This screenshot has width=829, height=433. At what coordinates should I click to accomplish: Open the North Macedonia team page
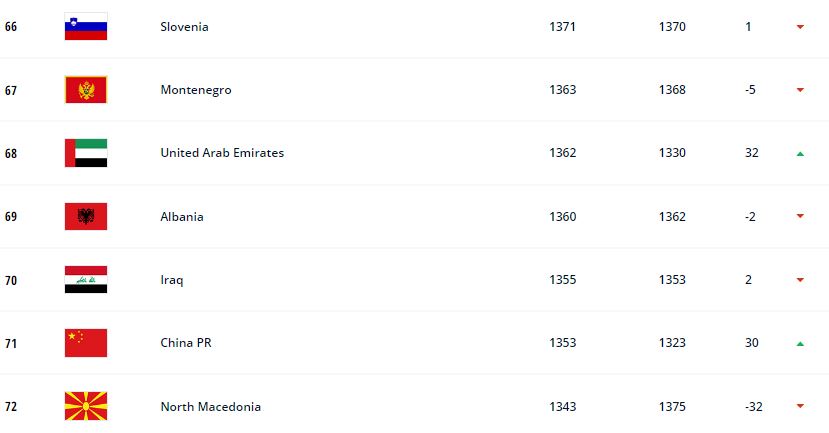(210, 407)
